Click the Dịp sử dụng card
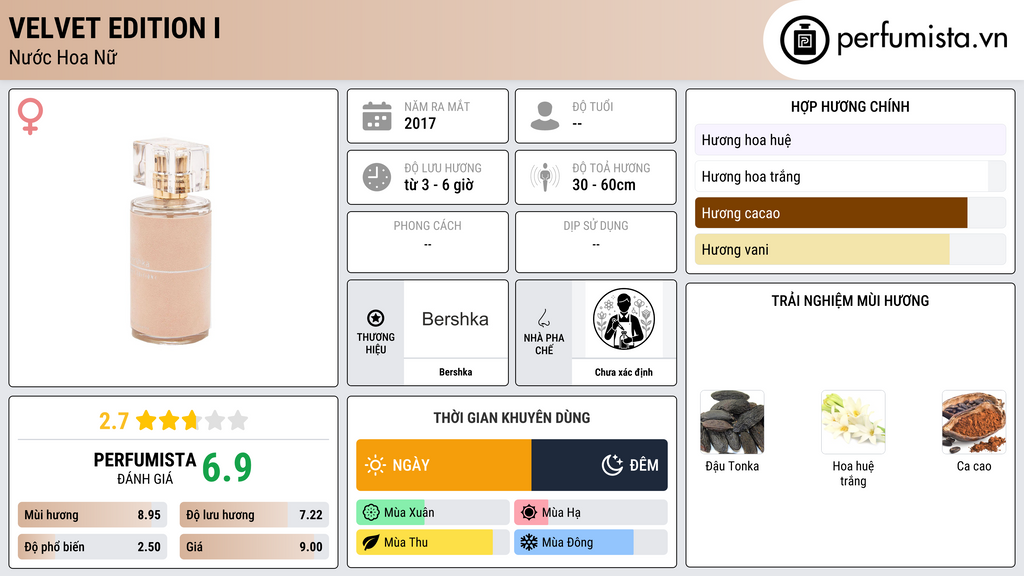The image size is (1024, 576). pyautogui.click(x=596, y=242)
